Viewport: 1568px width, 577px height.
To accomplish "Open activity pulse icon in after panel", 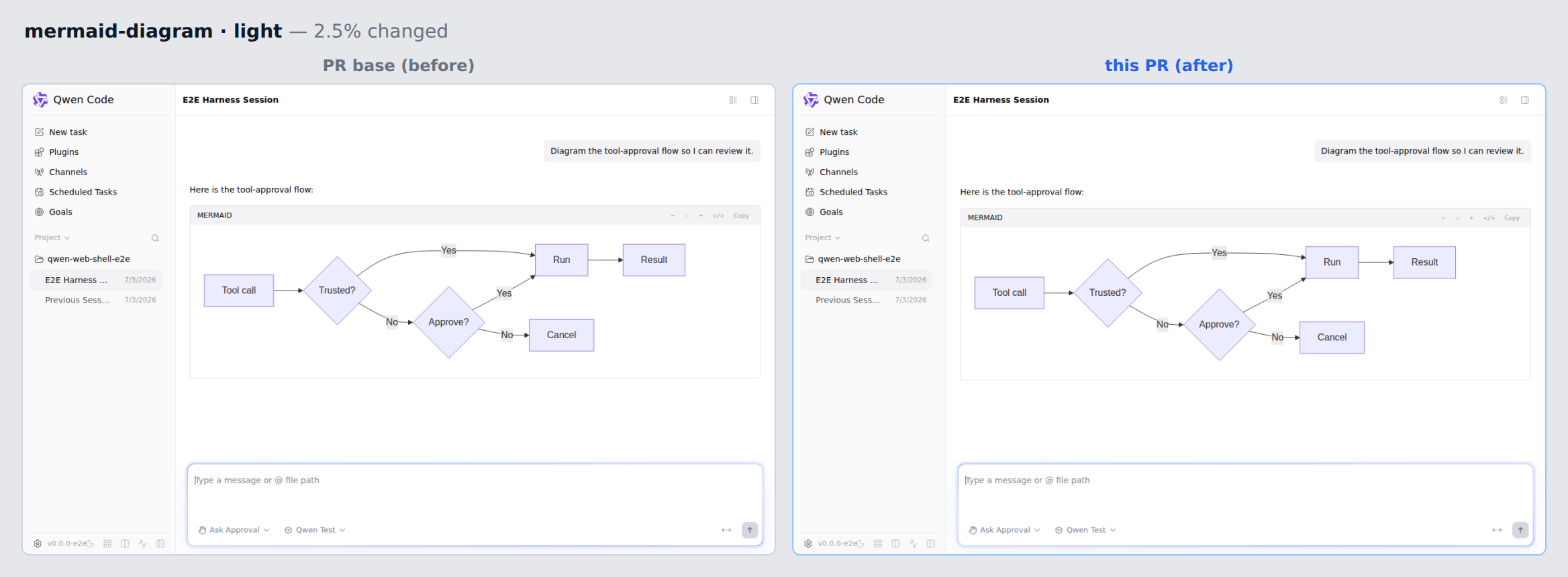I will point(913,543).
